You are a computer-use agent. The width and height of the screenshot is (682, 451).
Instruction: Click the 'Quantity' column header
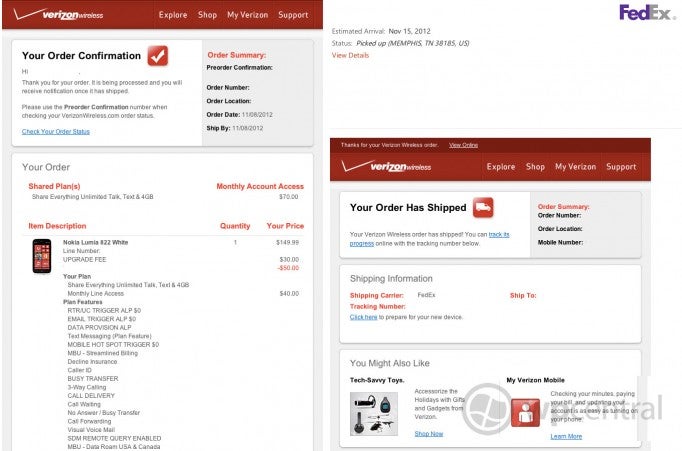tap(235, 226)
